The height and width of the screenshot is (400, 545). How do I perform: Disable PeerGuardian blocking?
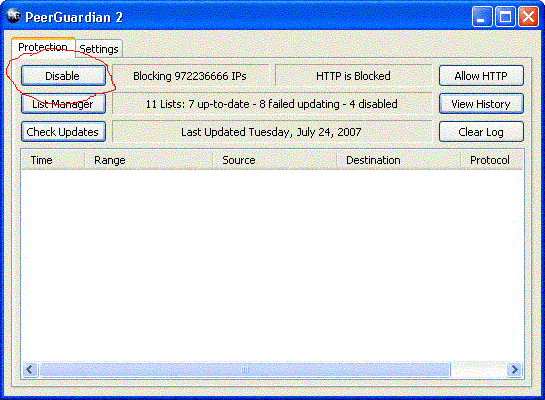pyautogui.click(x=63, y=75)
